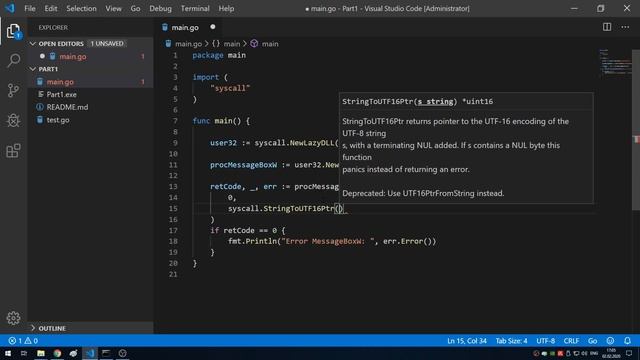Image resolution: width=640 pixels, height=360 pixels.
Task: Select the Go language mode
Action: [592, 340]
